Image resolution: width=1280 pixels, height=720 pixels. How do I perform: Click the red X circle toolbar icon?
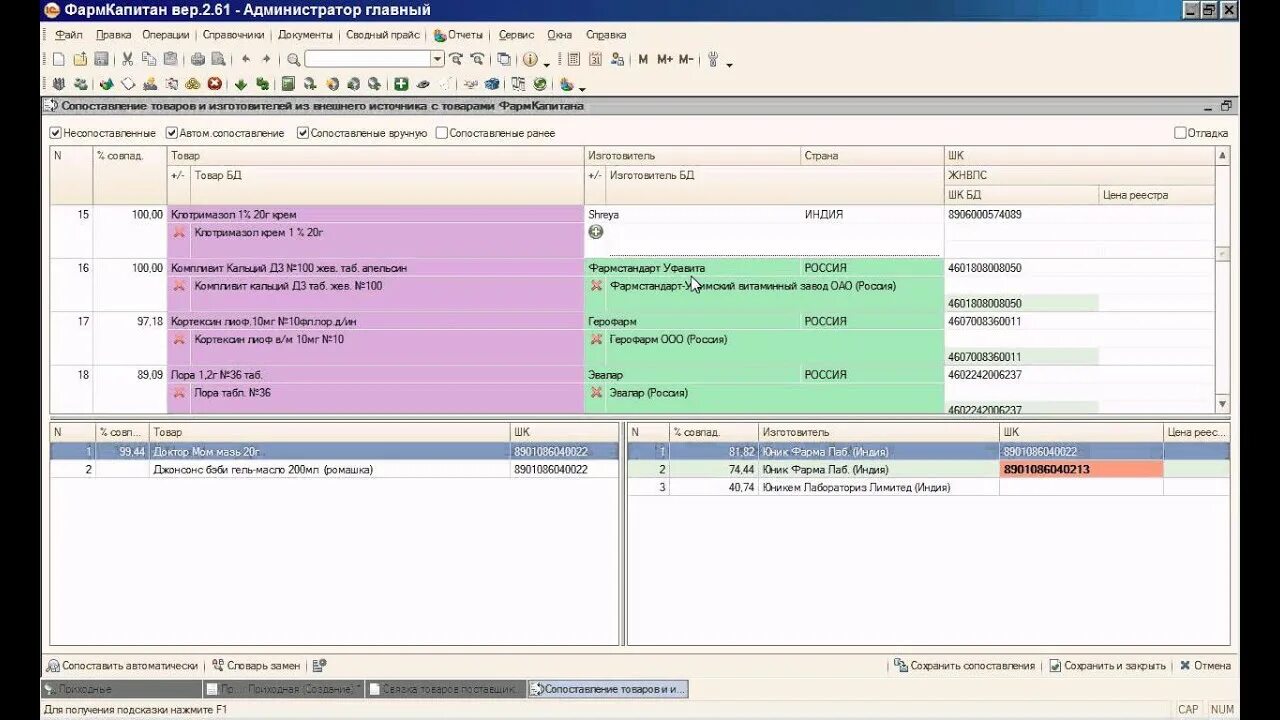coord(214,84)
